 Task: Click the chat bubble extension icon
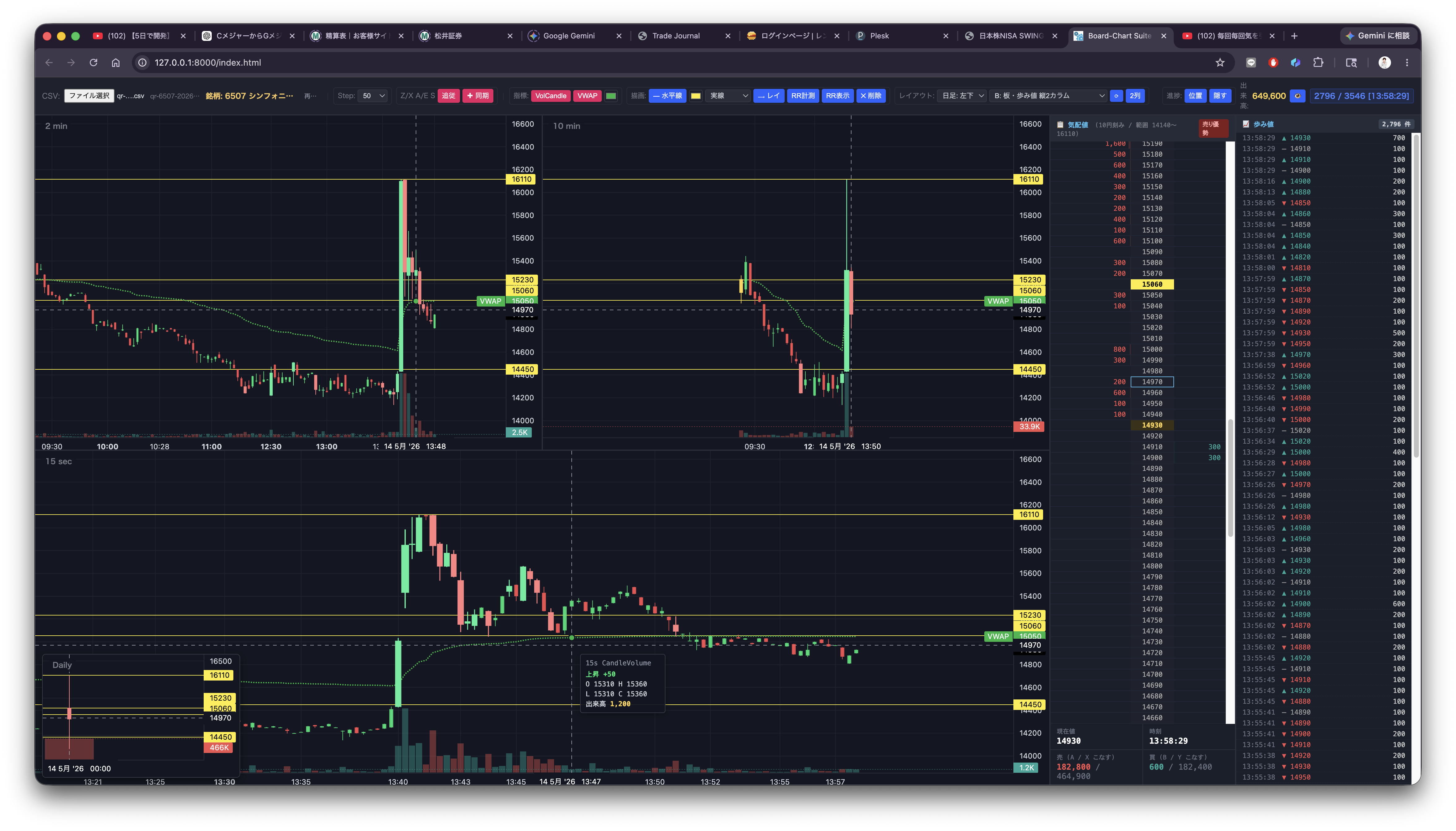[1251, 62]
